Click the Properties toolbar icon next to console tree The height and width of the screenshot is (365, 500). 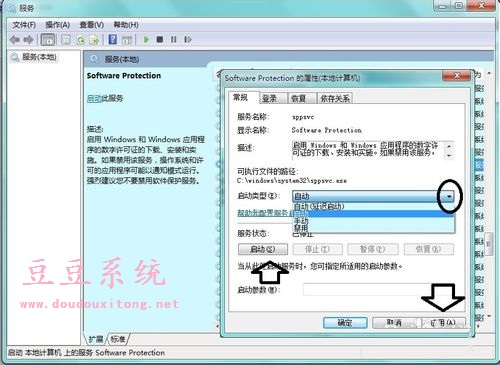(x=66, y=40)
